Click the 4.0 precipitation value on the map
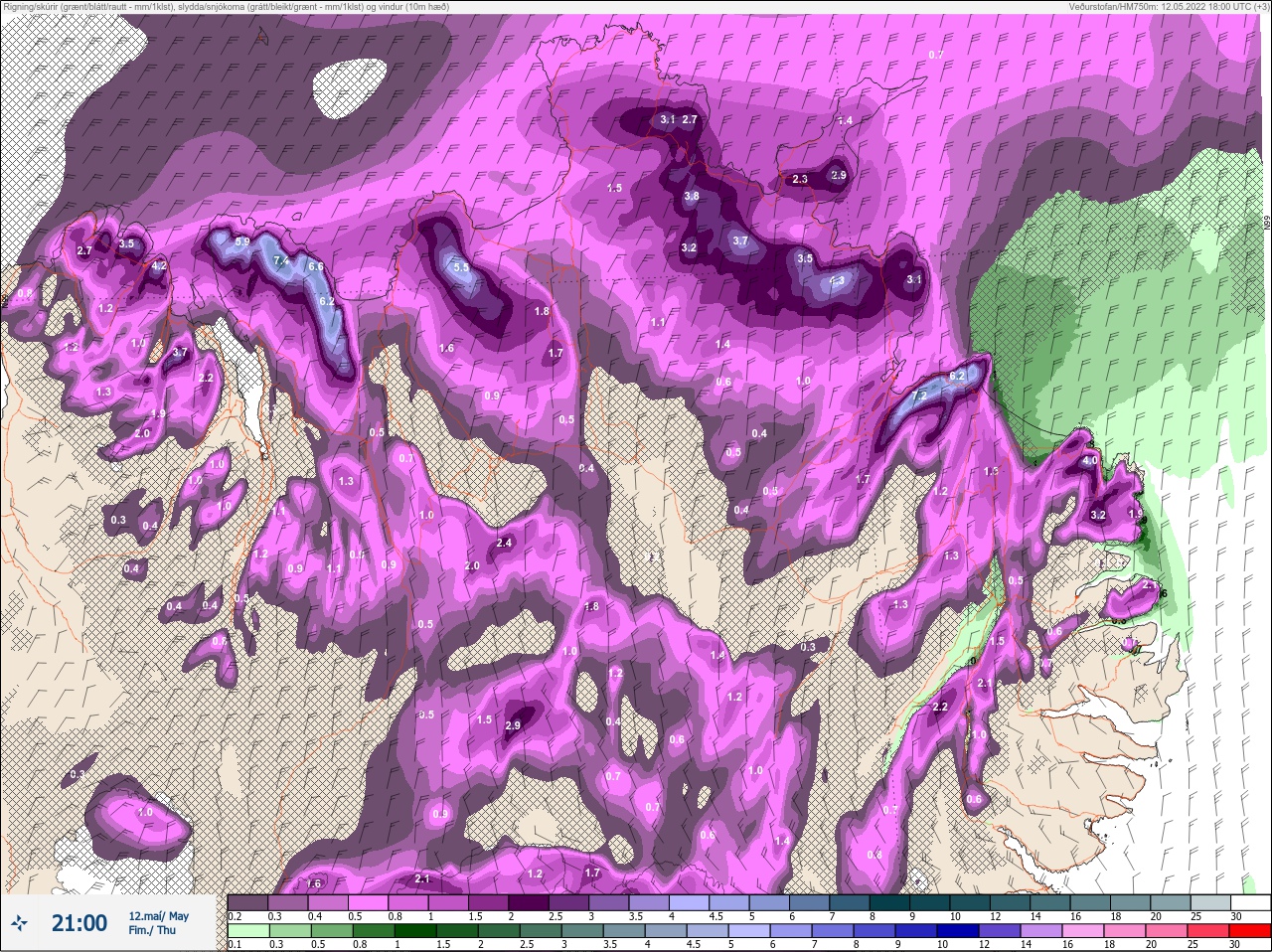This screenshot has width=1272, height=952. point(1090,460)
